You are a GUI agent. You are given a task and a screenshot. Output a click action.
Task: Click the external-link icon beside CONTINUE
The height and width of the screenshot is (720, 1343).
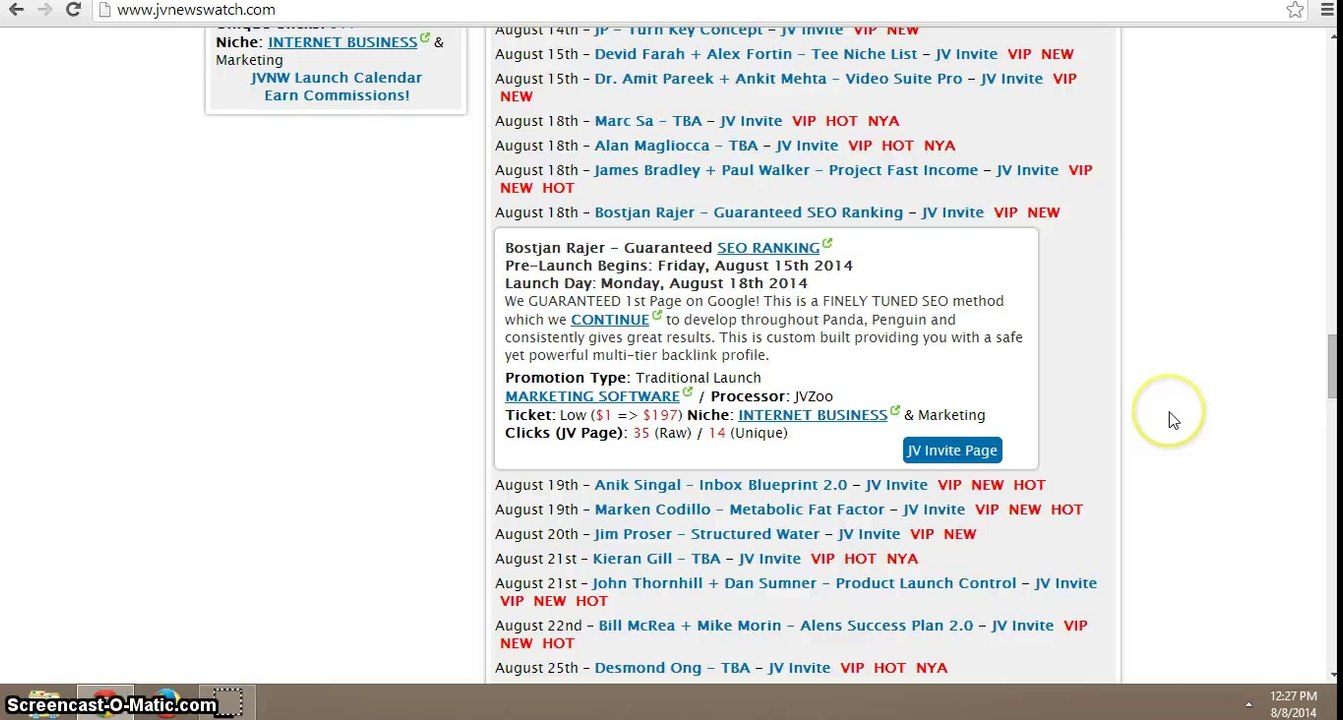657,315
